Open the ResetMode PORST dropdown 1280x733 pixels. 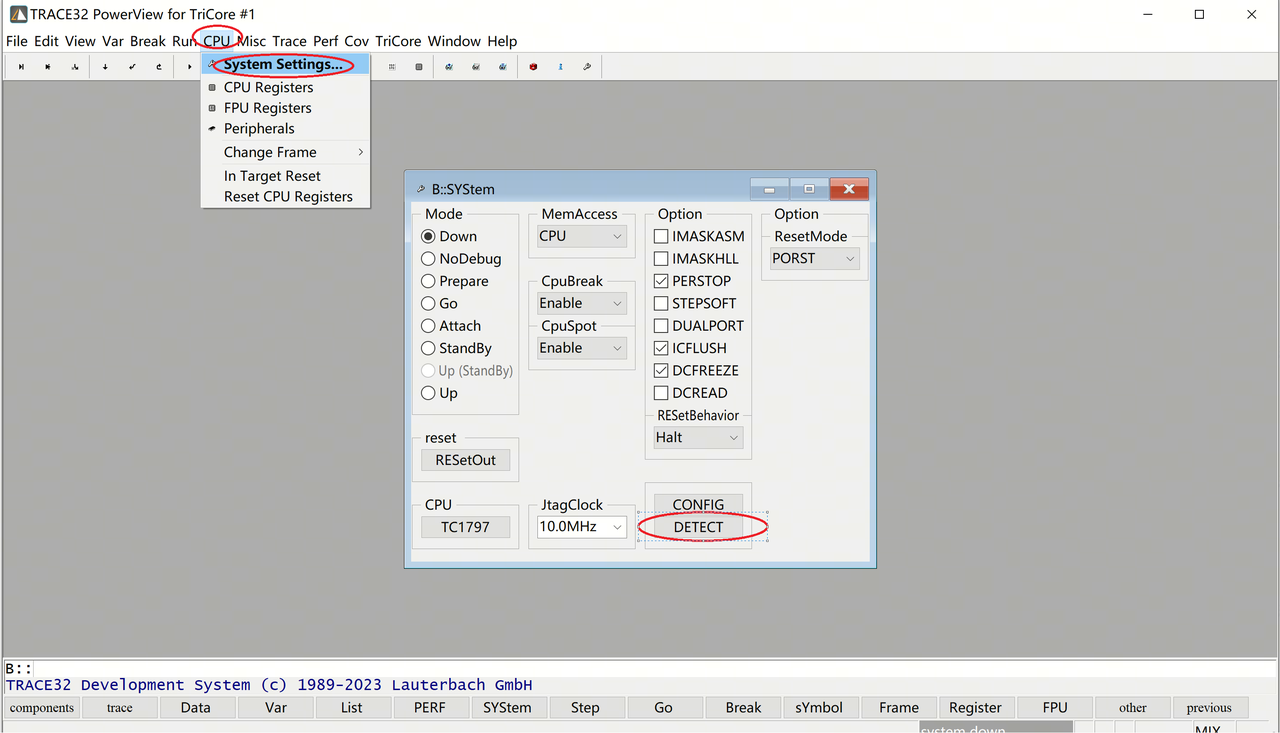pos(815,259)
